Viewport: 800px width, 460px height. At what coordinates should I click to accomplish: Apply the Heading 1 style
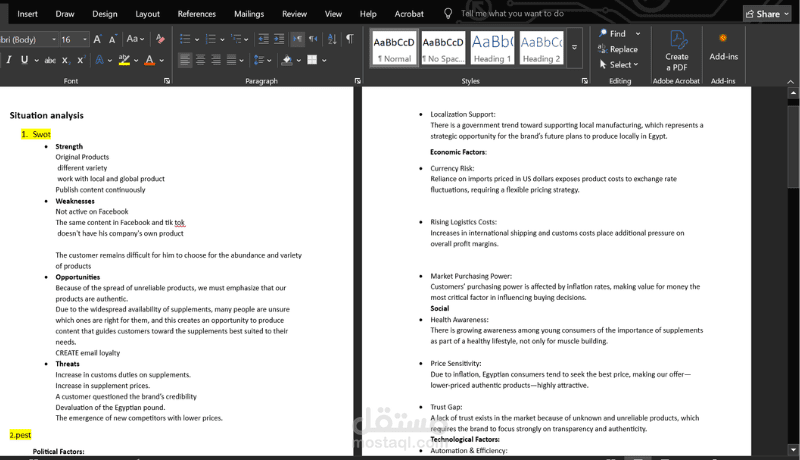(492, 48)
